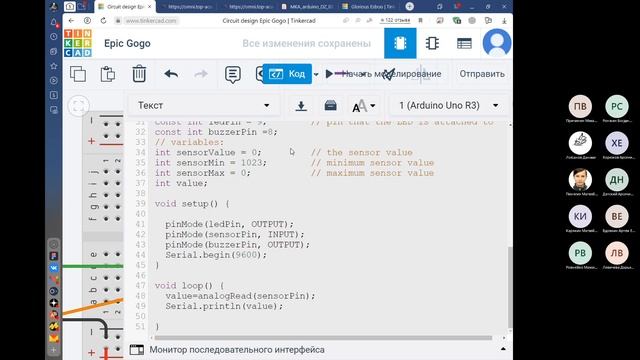Click the 122 отзыва reviews link
The width and height of the screenshot is (640, 360).
click(395, 20)
